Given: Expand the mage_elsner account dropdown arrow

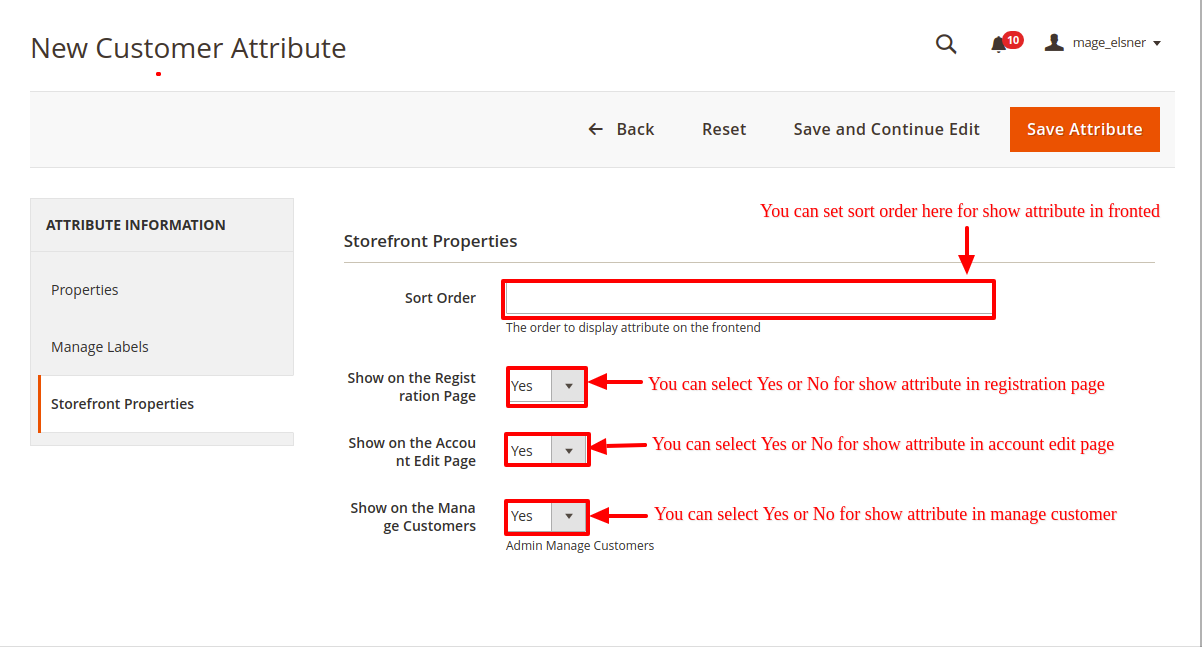Looking at the screenshot, I should point(1157,44).
